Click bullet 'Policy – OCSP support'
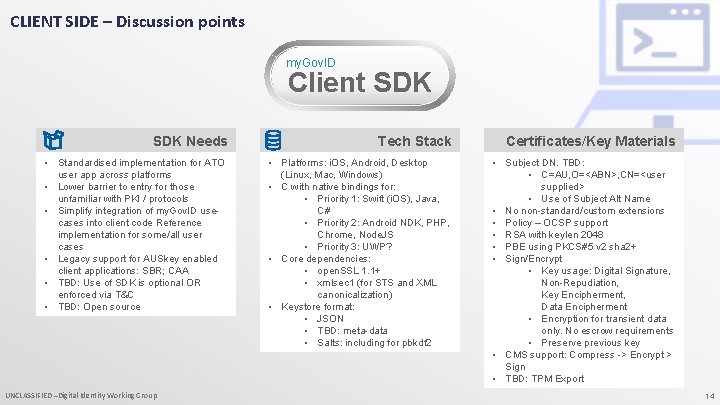 pos(557,222)
